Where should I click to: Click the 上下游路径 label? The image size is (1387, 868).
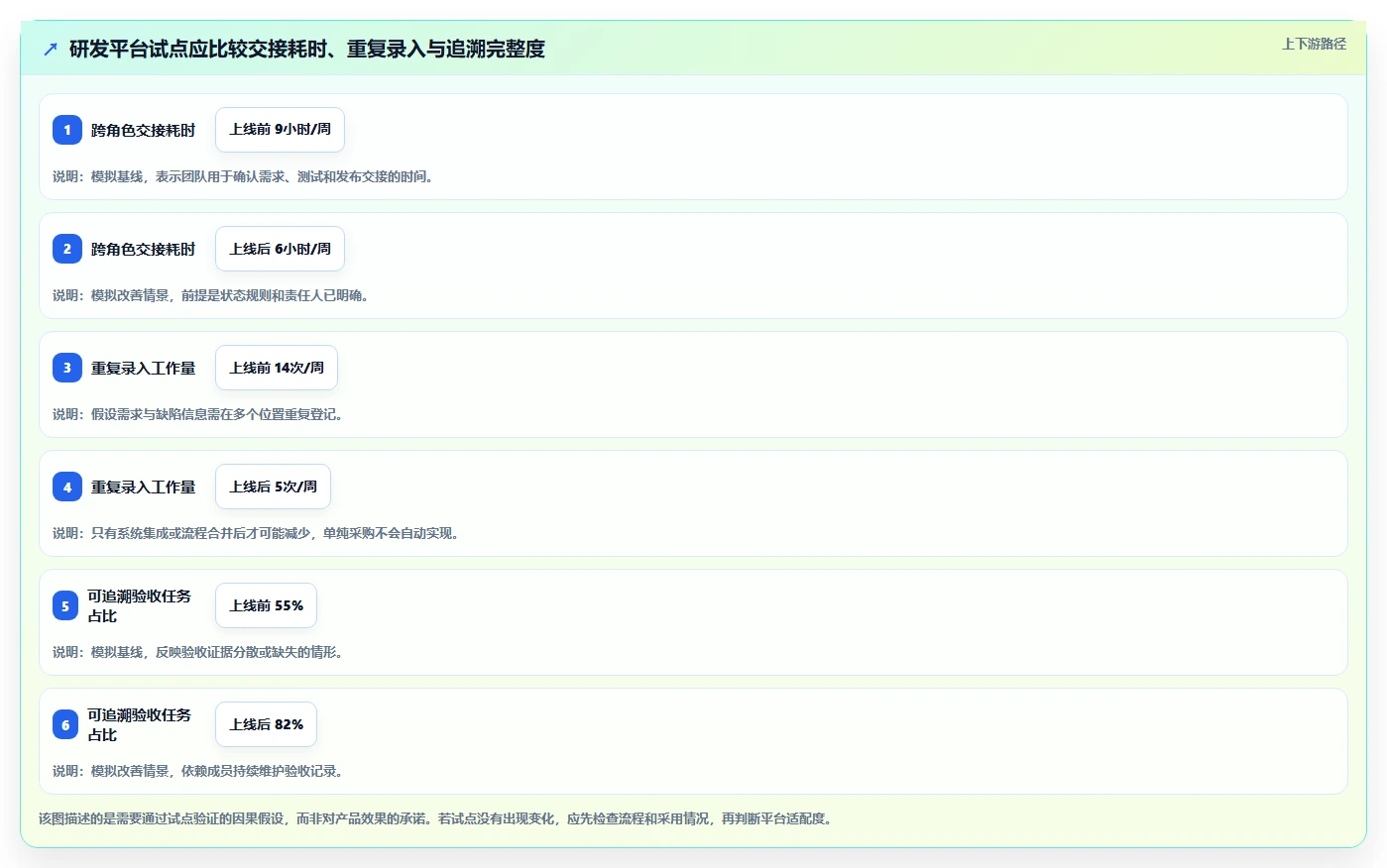[1314, 44]
